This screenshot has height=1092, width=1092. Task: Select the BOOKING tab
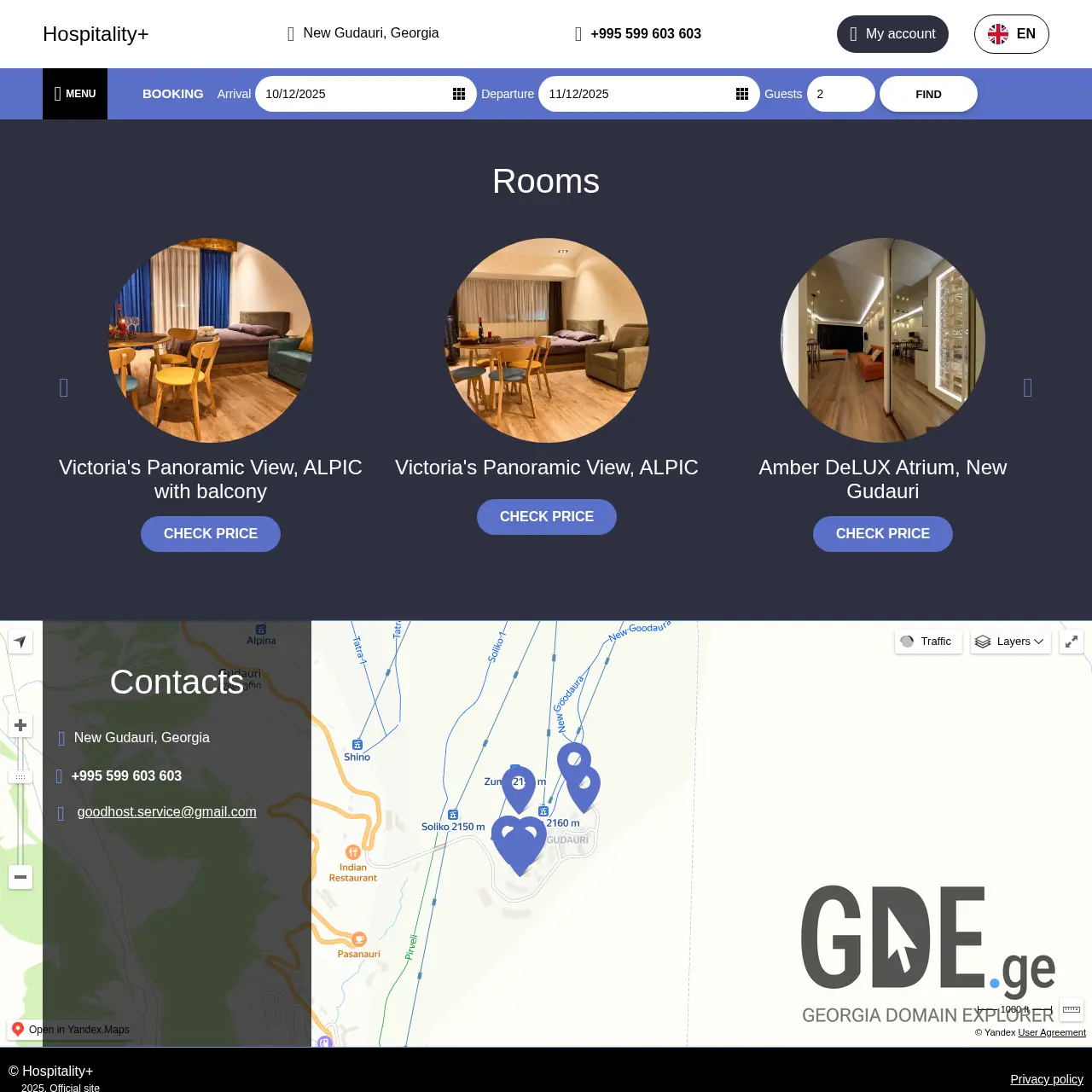pos(172,94)
